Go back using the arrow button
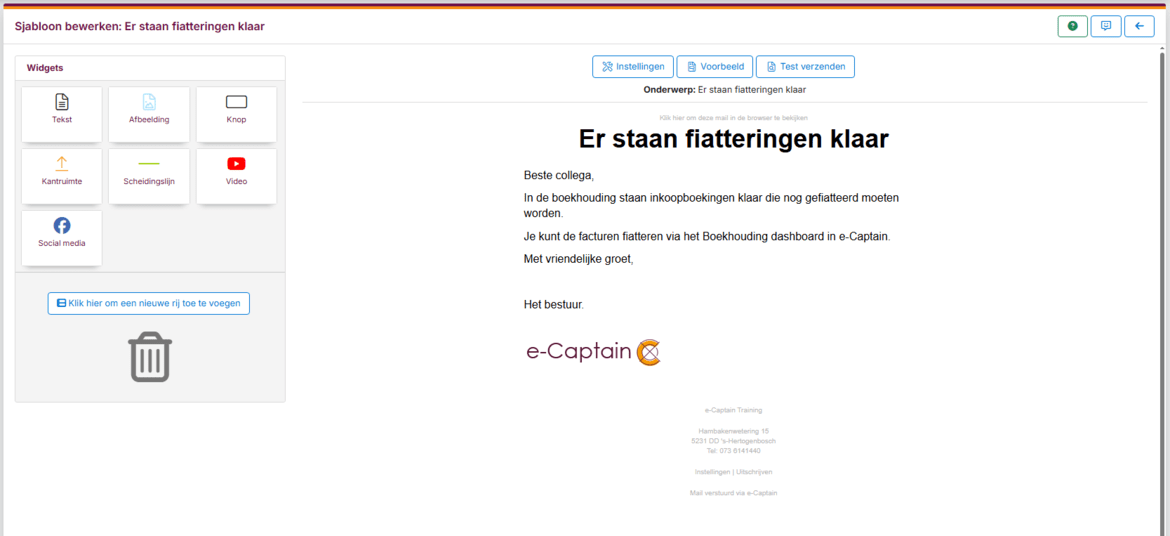Image resolution: width=1170 pixels, height=536 pixels. (x=1139, y=26)
